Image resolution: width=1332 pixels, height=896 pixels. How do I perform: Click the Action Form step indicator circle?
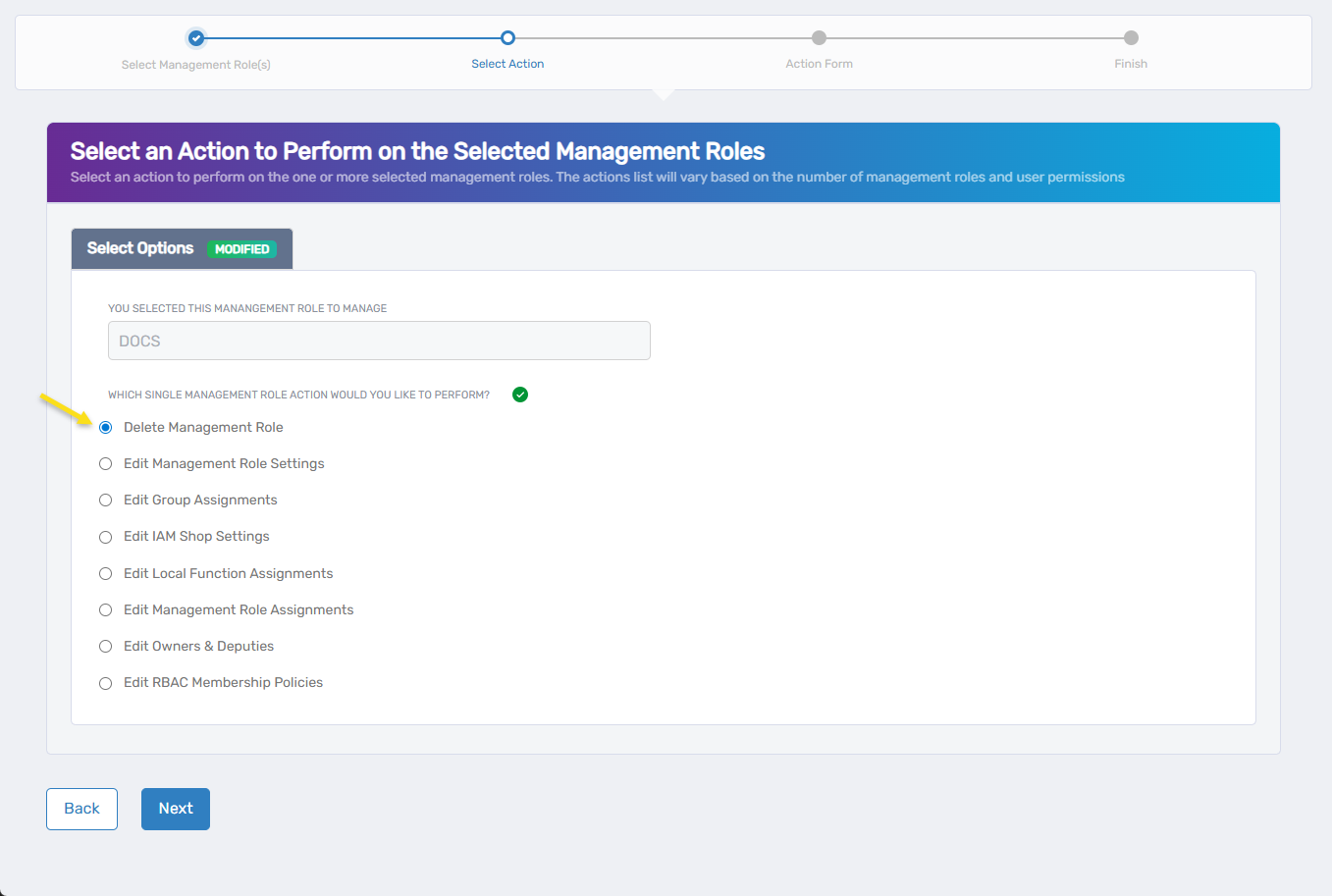click(819, 38)
